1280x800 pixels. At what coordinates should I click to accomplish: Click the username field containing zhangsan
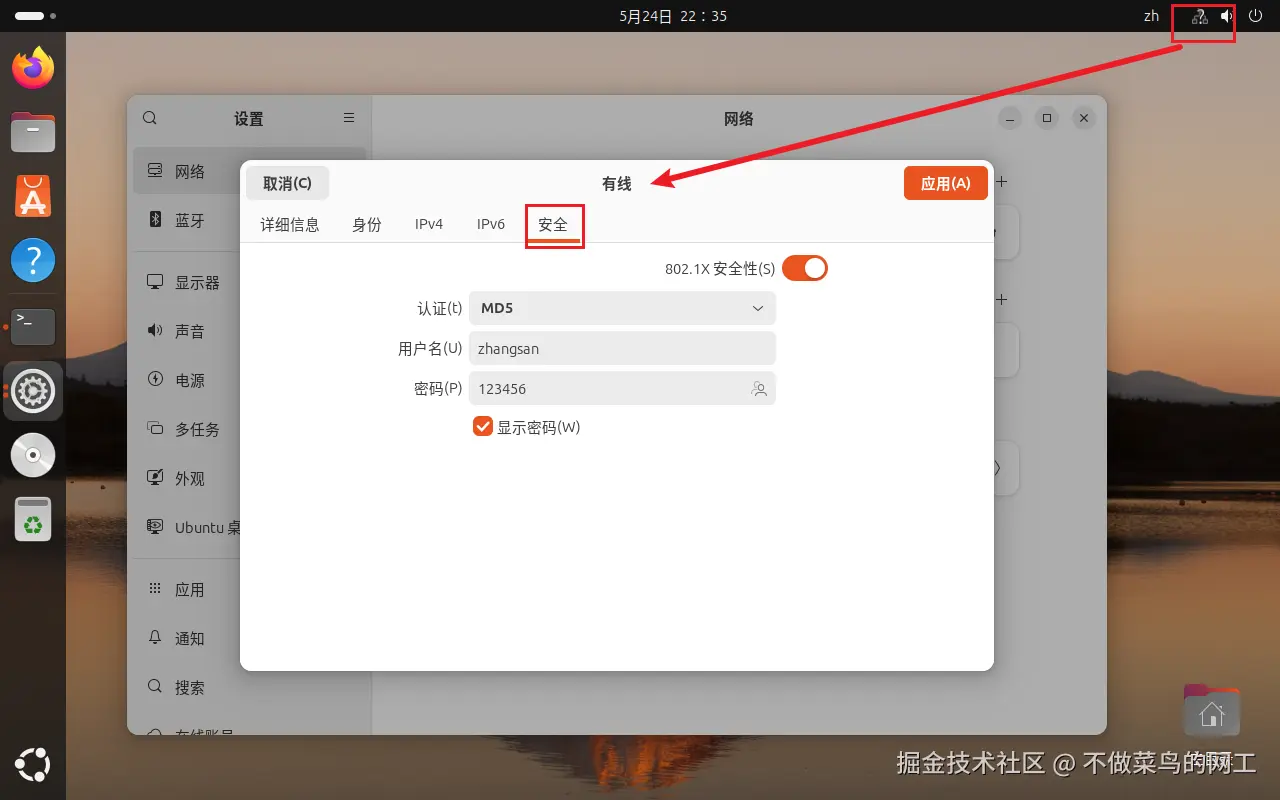click(622, 348)
